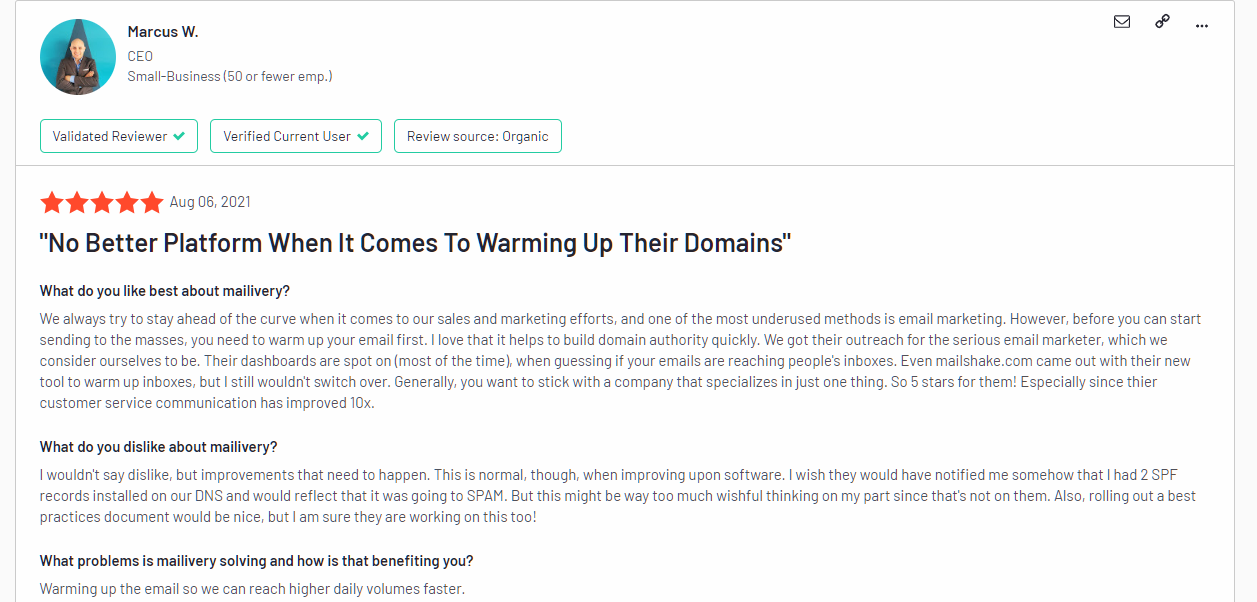Click the Verified Current User badge label

(286, 136)
